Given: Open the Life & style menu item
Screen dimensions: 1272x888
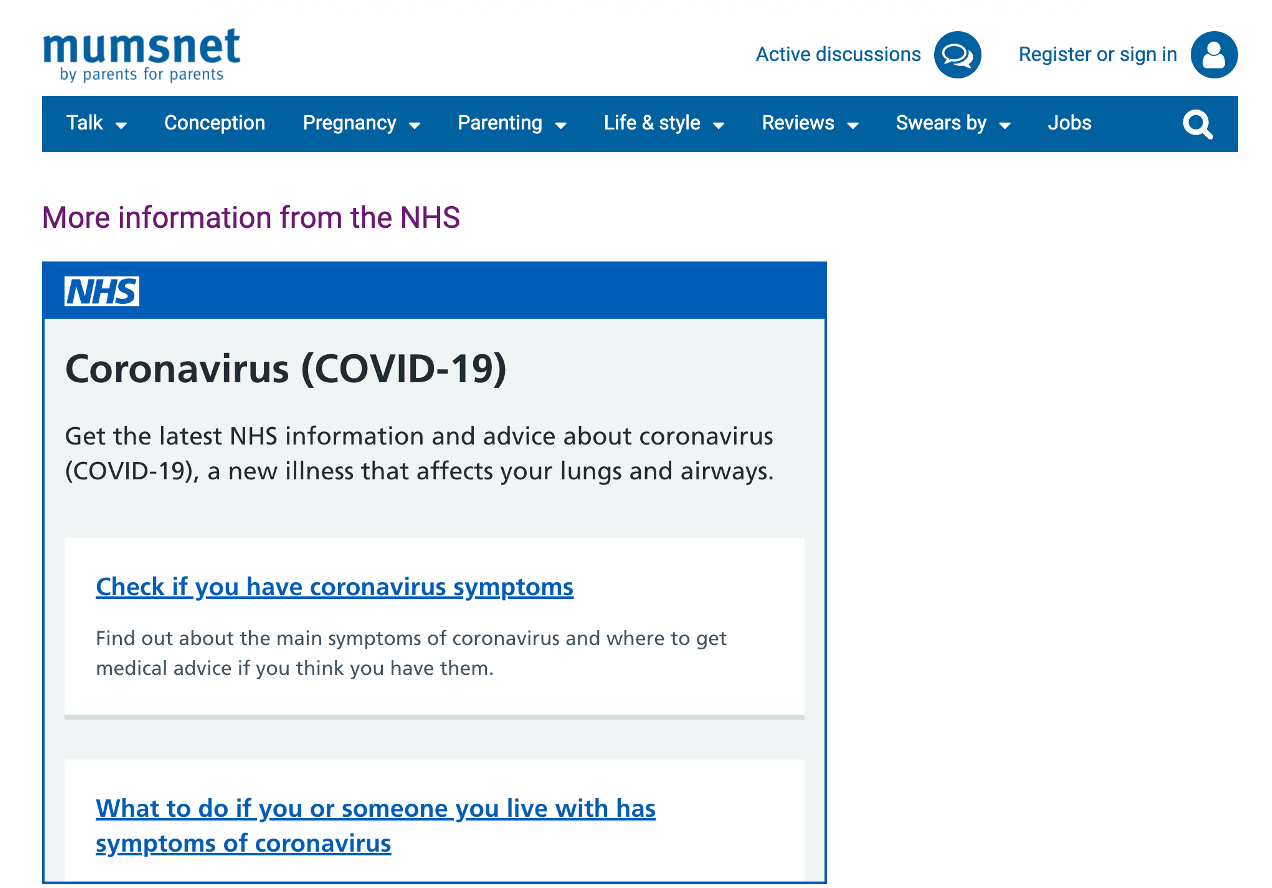Looking at the screenshot, I should [652, 123].
